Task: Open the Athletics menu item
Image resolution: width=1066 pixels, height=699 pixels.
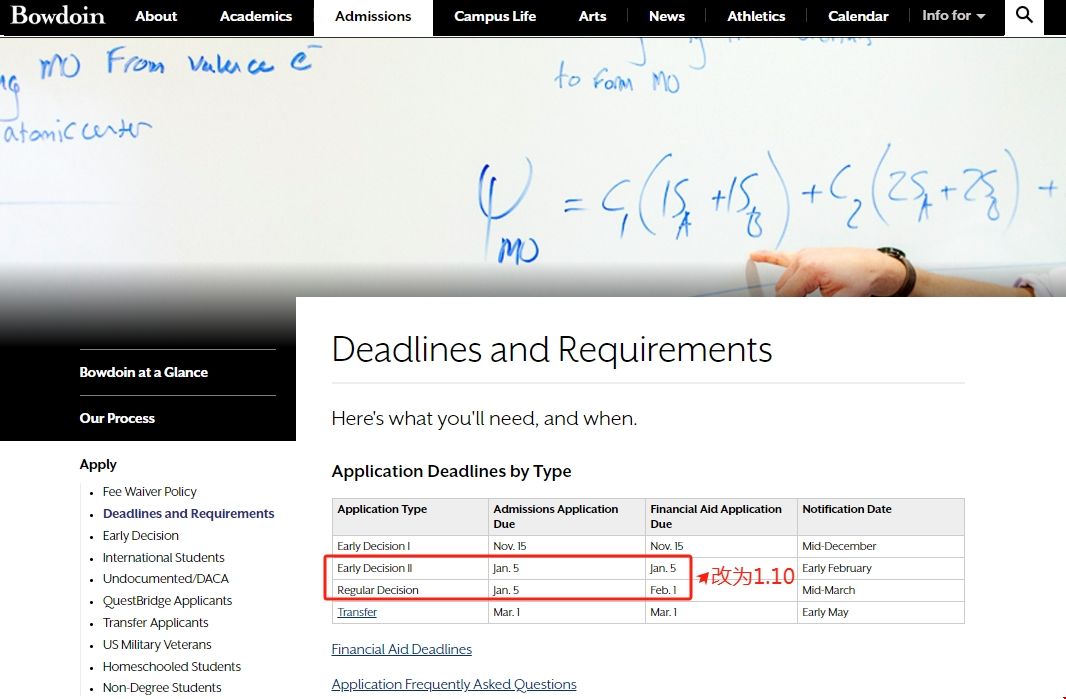Action: (x=756, y=16)
